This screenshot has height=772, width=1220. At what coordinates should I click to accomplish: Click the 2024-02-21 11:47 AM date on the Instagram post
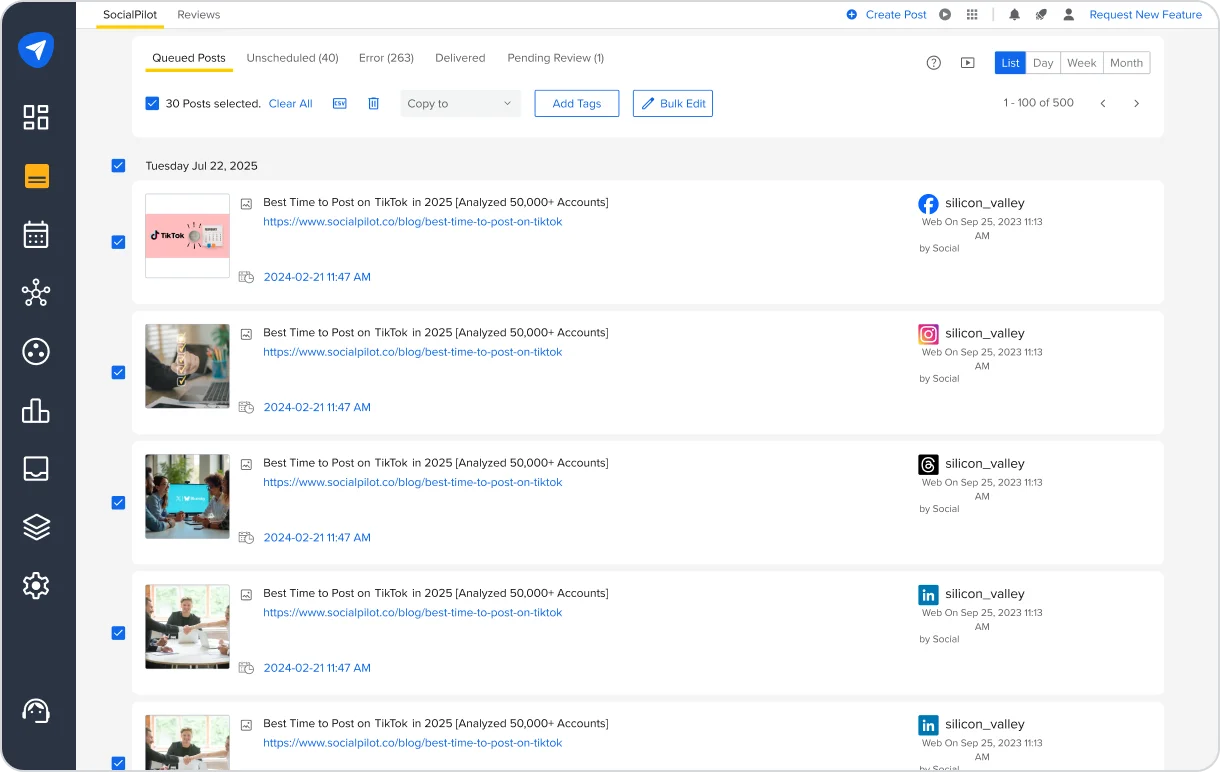pyautogui.click(x=317, y=407)
